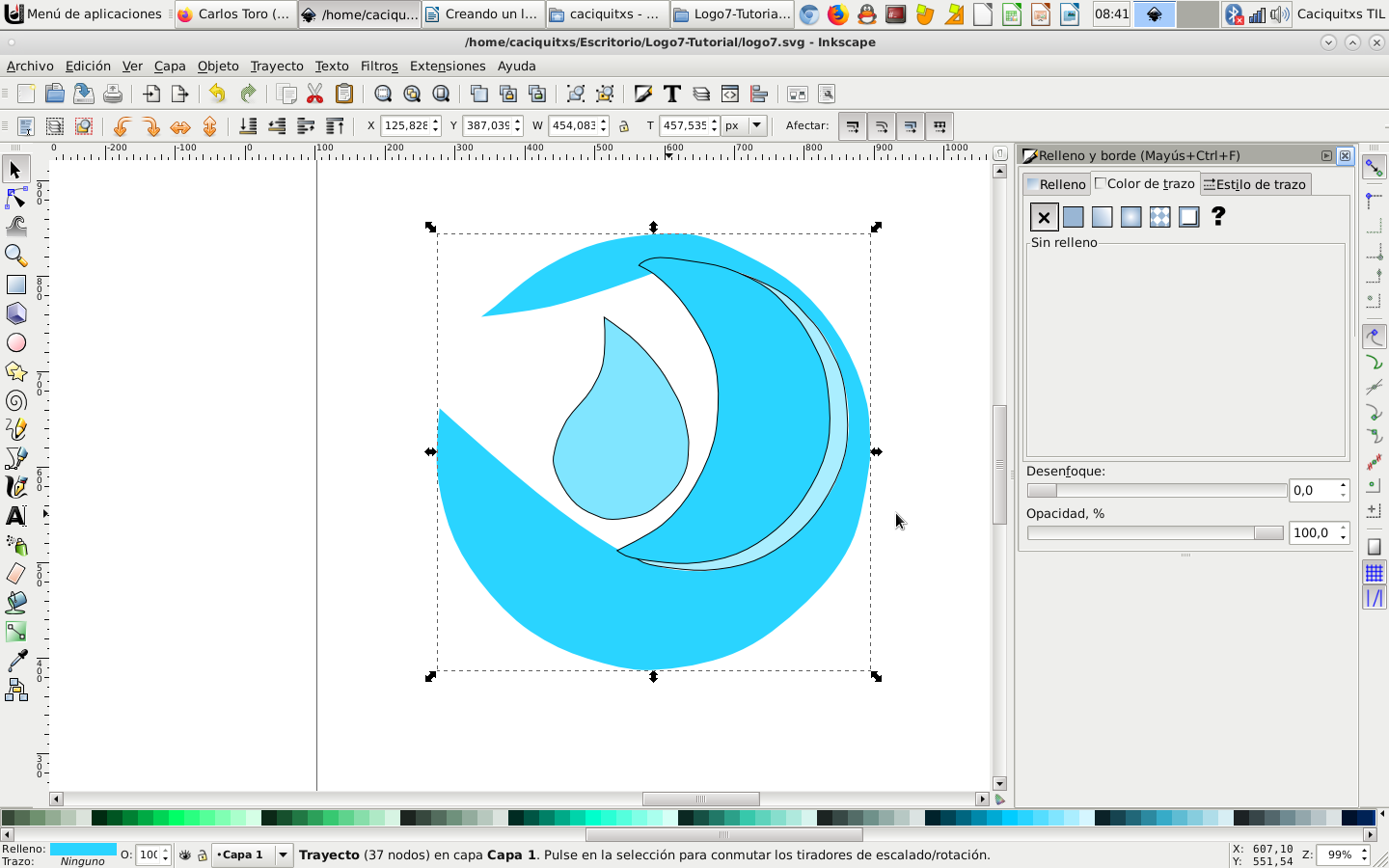Image resolution: width=1389 pixels, height=868 pixels.
Task: Select the 3D box tool
Action: [16, 313]
